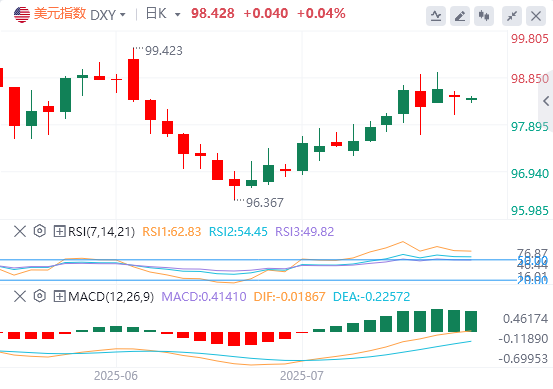
Task: Switch chart style via candlestick icon
Action: [x=484, y=16]
